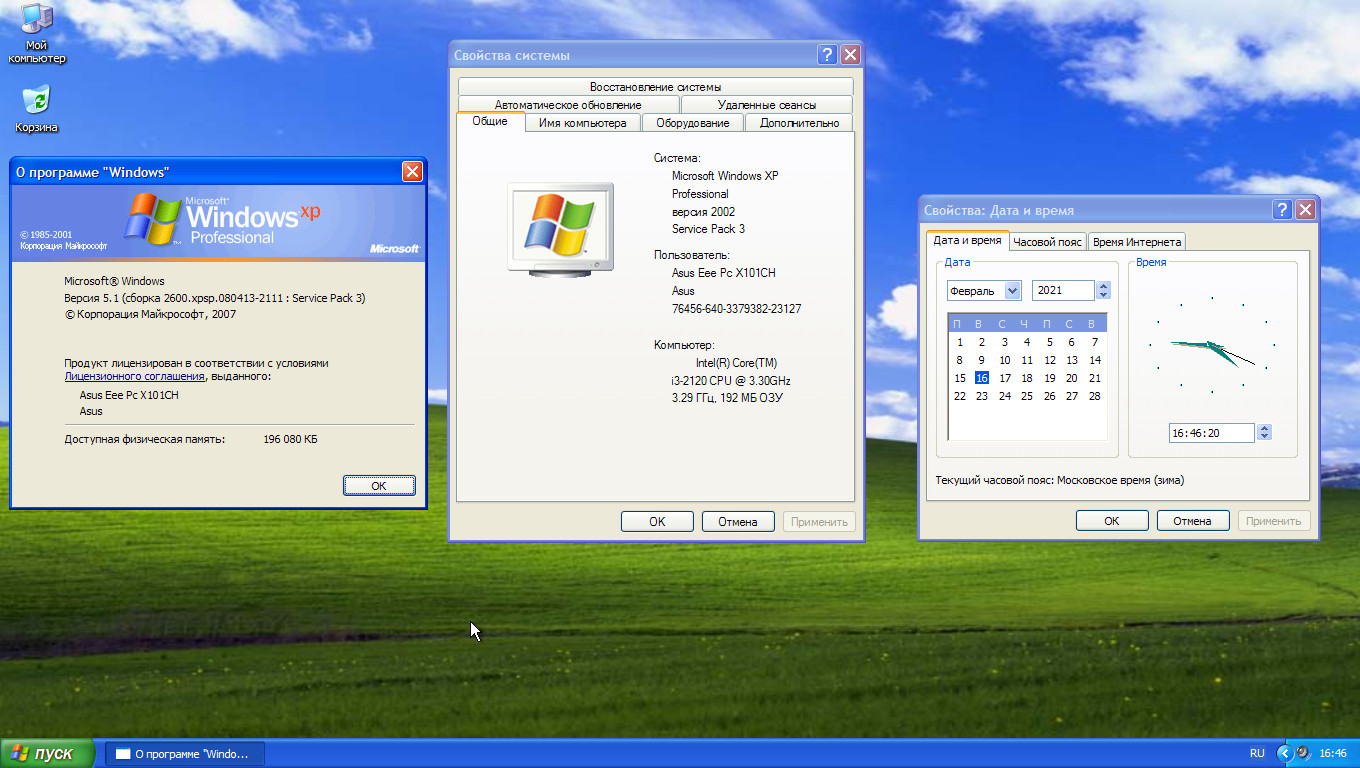This screenshot has height=768, width=1360.
Task: Select day 25 in the calendar
Action: (x=1027, y=396)
